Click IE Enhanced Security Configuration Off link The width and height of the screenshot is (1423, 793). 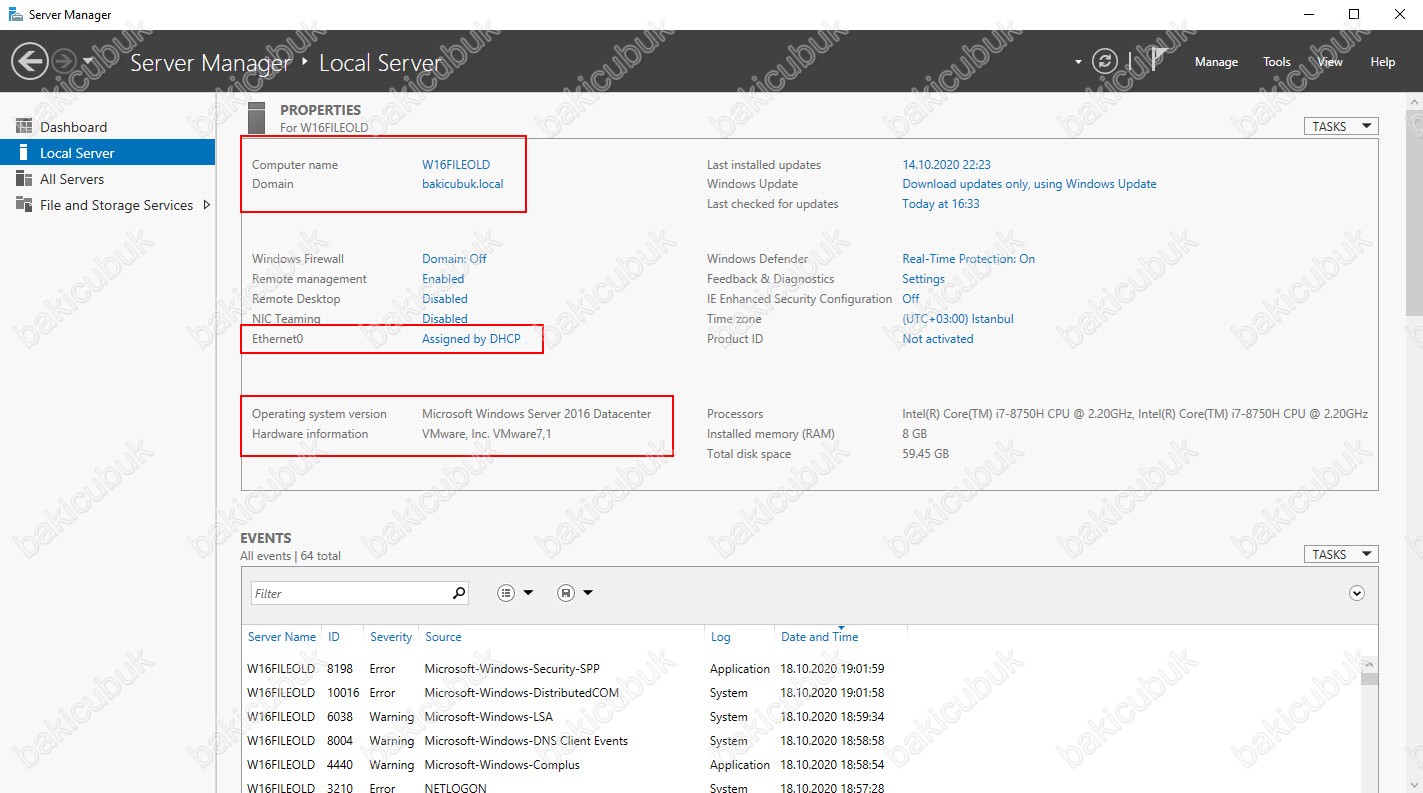tap(911, 299)
